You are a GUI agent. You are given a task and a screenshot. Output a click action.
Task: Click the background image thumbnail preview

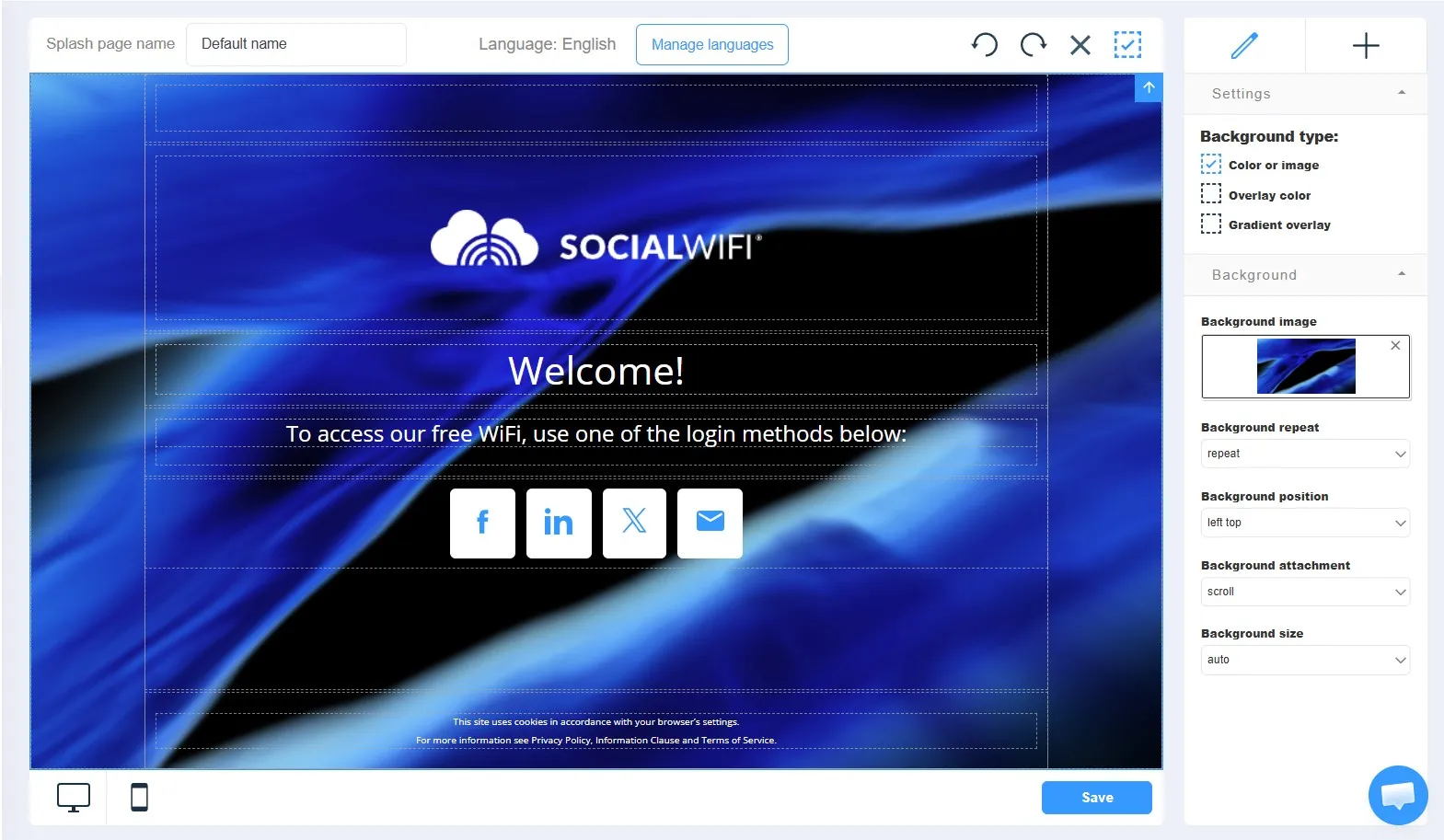click(x=1306, y=366)
